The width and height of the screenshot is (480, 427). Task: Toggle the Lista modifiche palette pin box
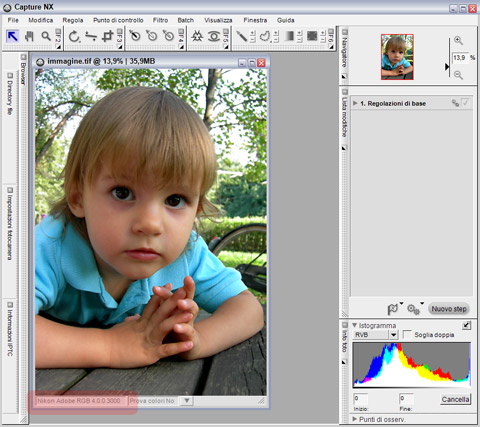tap(345, 92)
